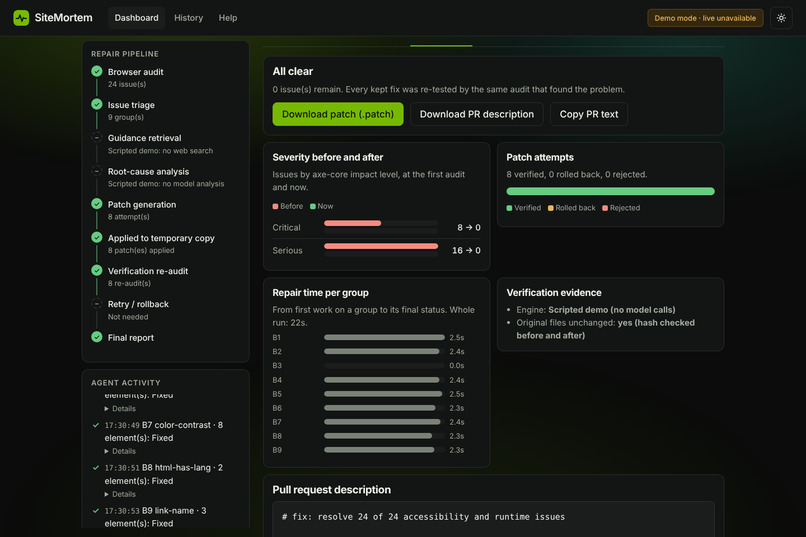Click the Guidance retrieval skipped step icon
The width and height of the screenshot is (806, 537).
(97, 137)
